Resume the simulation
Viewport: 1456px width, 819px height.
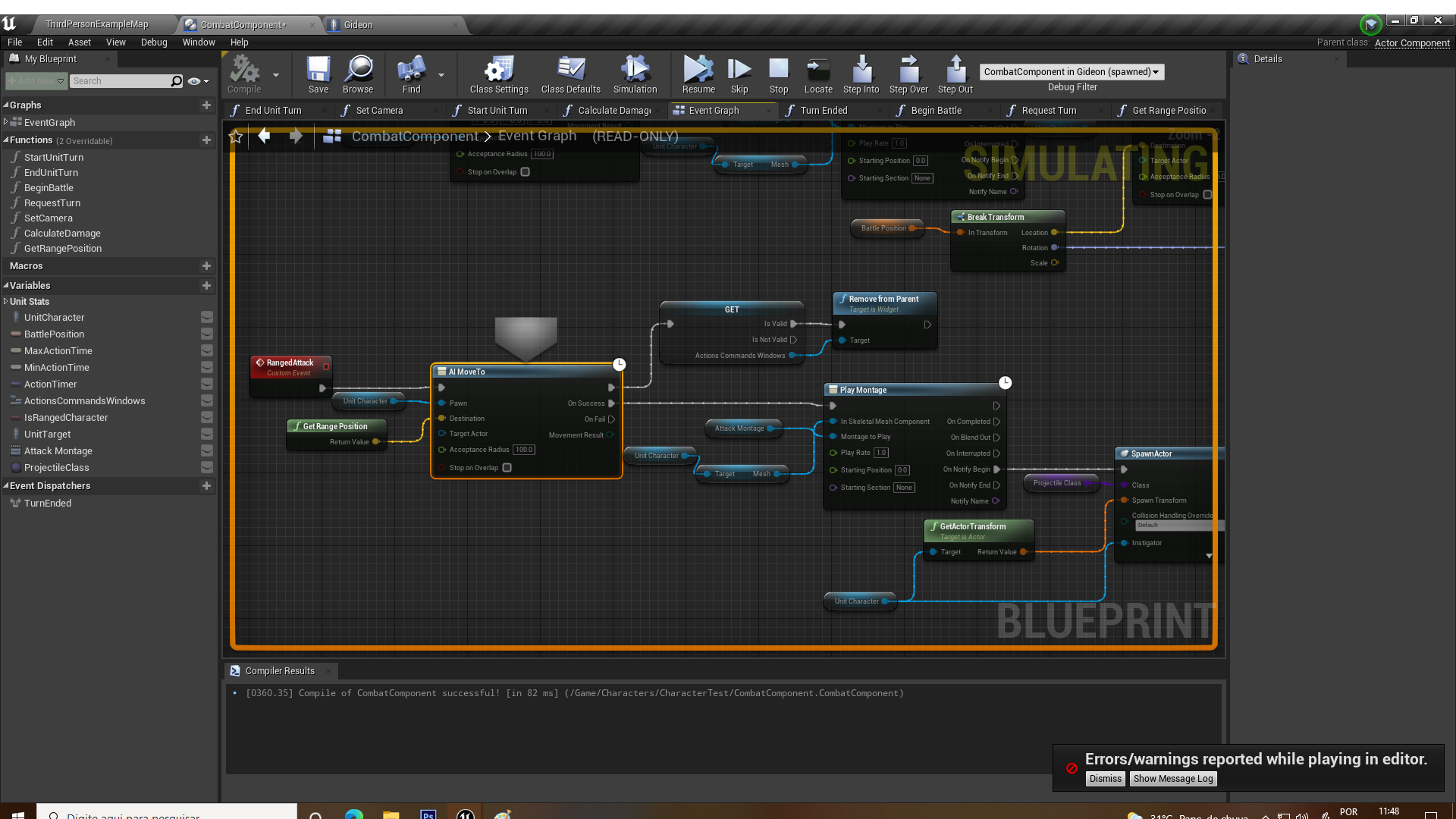(698, 70)
